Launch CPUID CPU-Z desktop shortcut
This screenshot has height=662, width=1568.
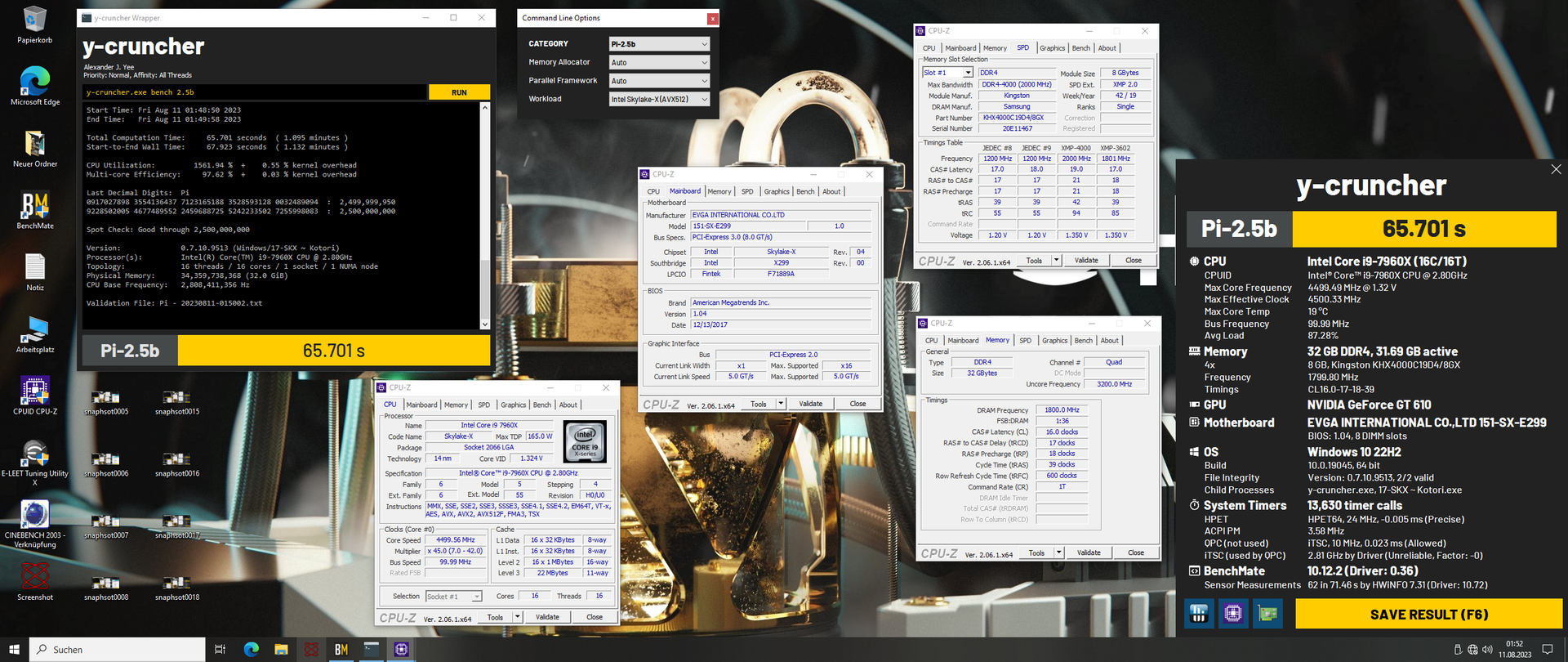tap(35, 396)
